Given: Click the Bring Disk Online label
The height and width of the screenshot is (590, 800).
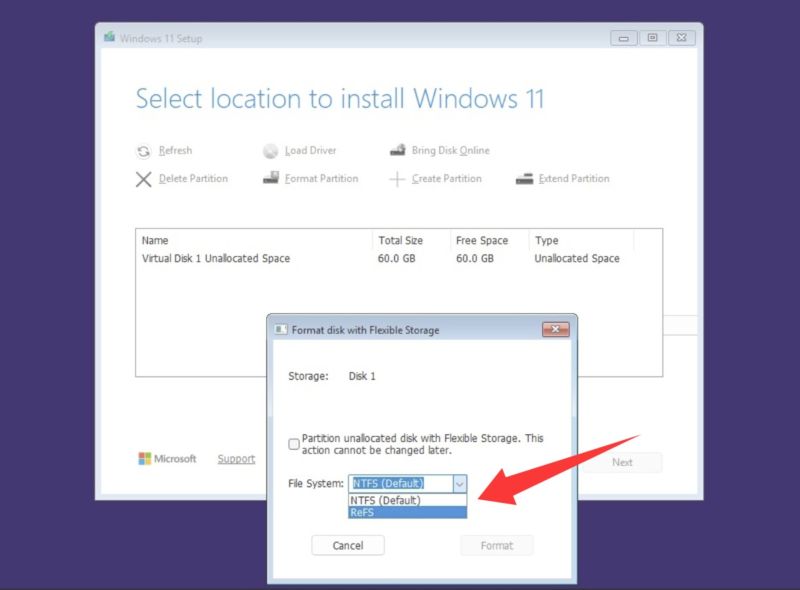Looking at the screenshot, I should [x=451, y=151].
